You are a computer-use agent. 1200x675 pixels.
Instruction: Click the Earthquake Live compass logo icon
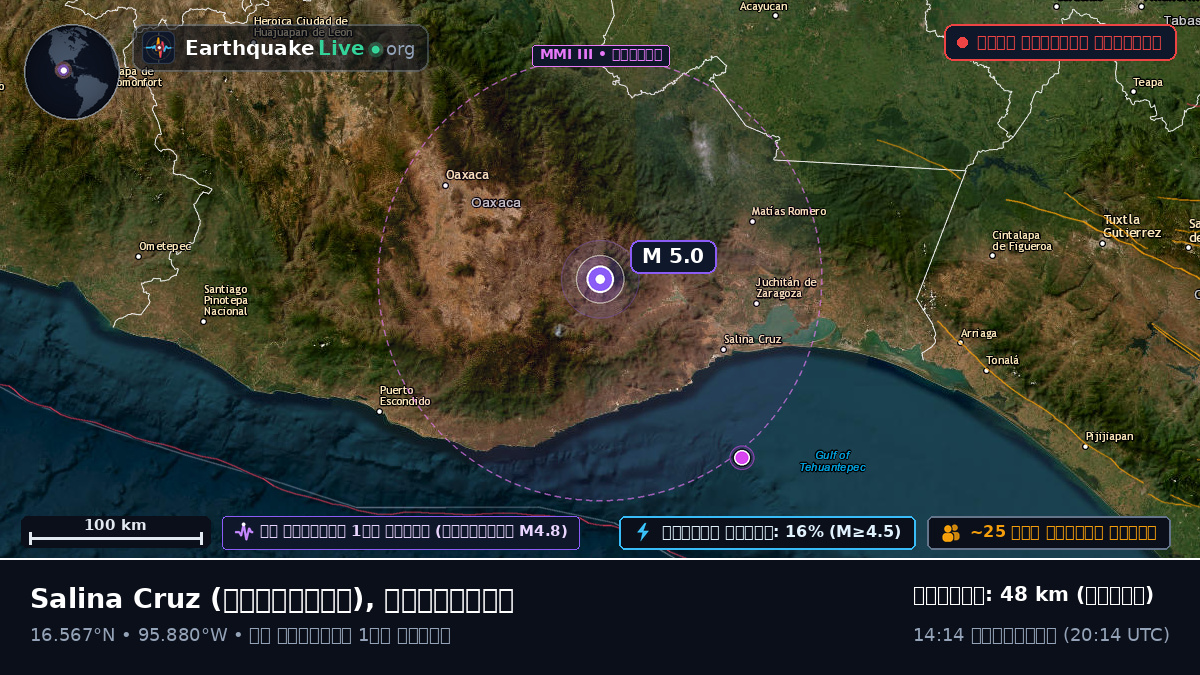click(159, 48)
